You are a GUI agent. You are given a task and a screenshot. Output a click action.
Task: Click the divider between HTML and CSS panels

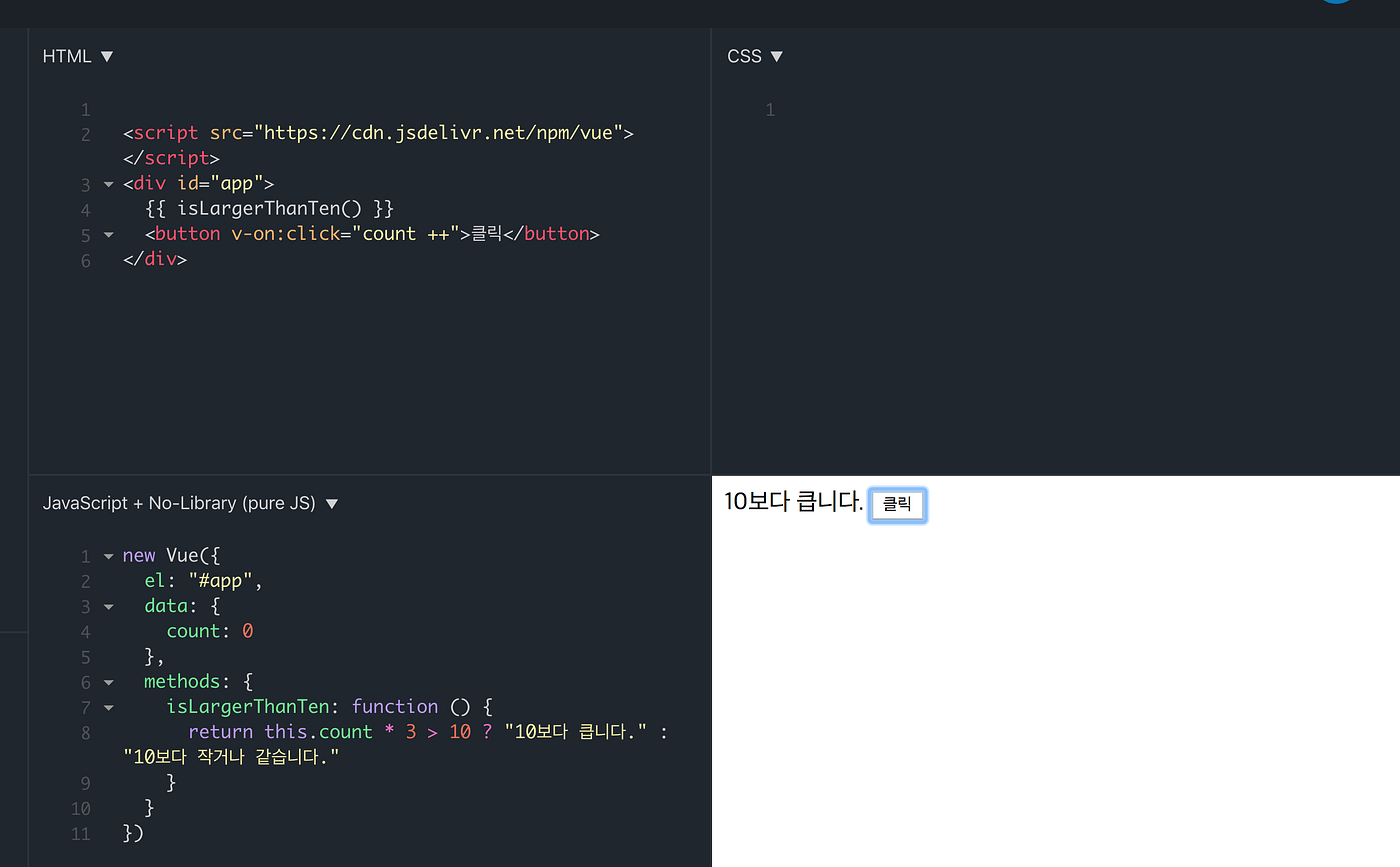pyautogui.click(x=711, y=251)
